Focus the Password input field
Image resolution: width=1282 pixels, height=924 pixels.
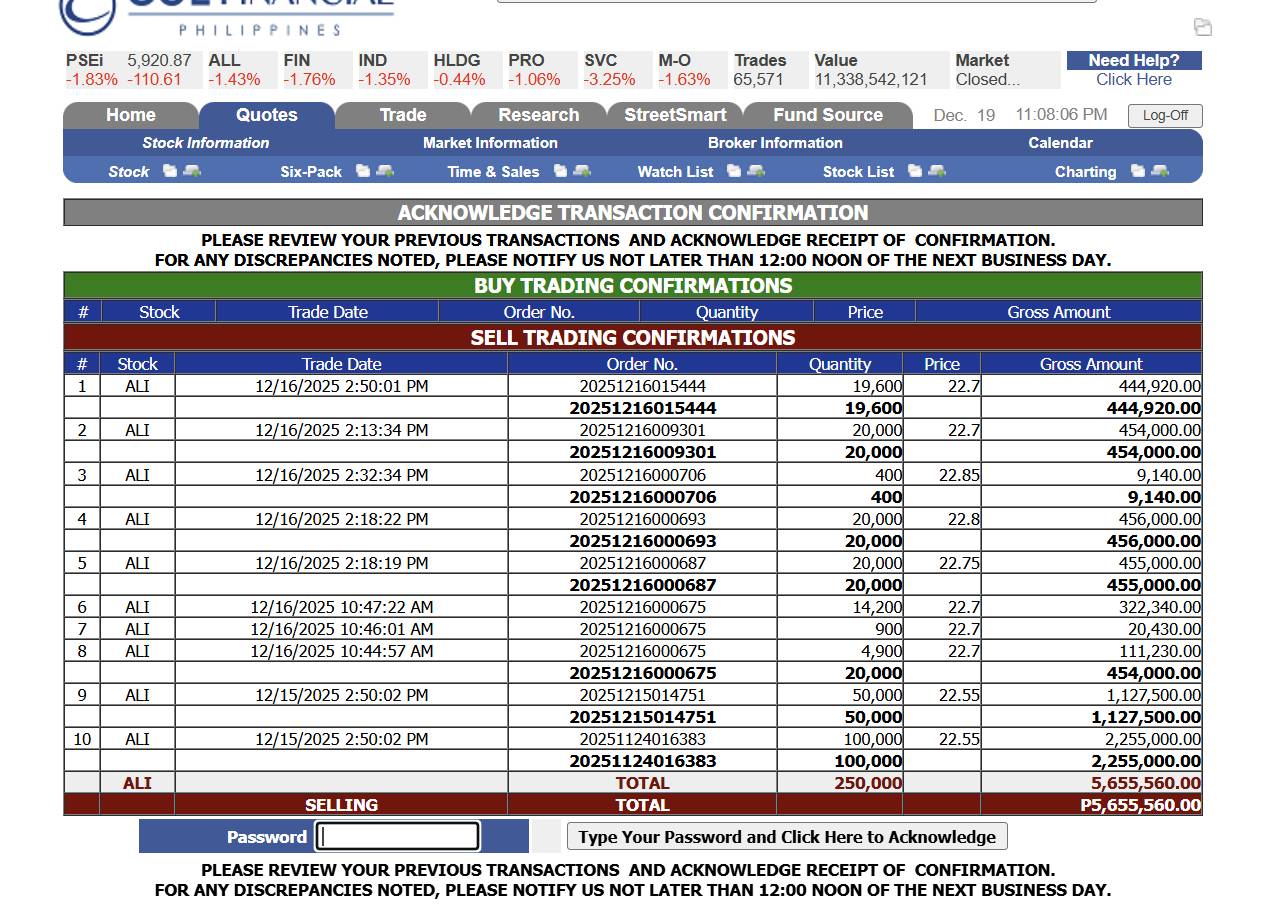tap(398, 837)
